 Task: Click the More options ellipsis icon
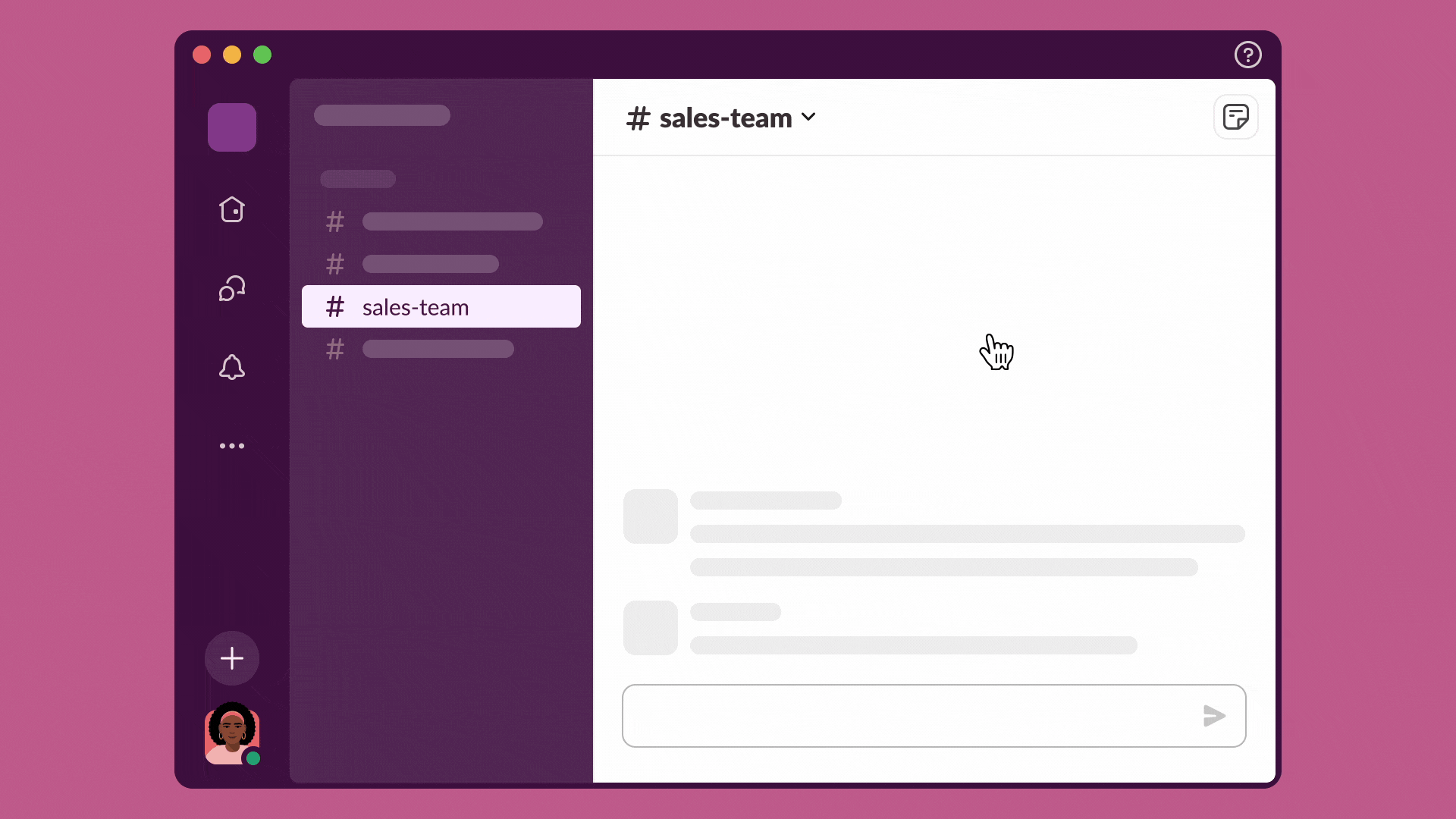pos(232,446)
